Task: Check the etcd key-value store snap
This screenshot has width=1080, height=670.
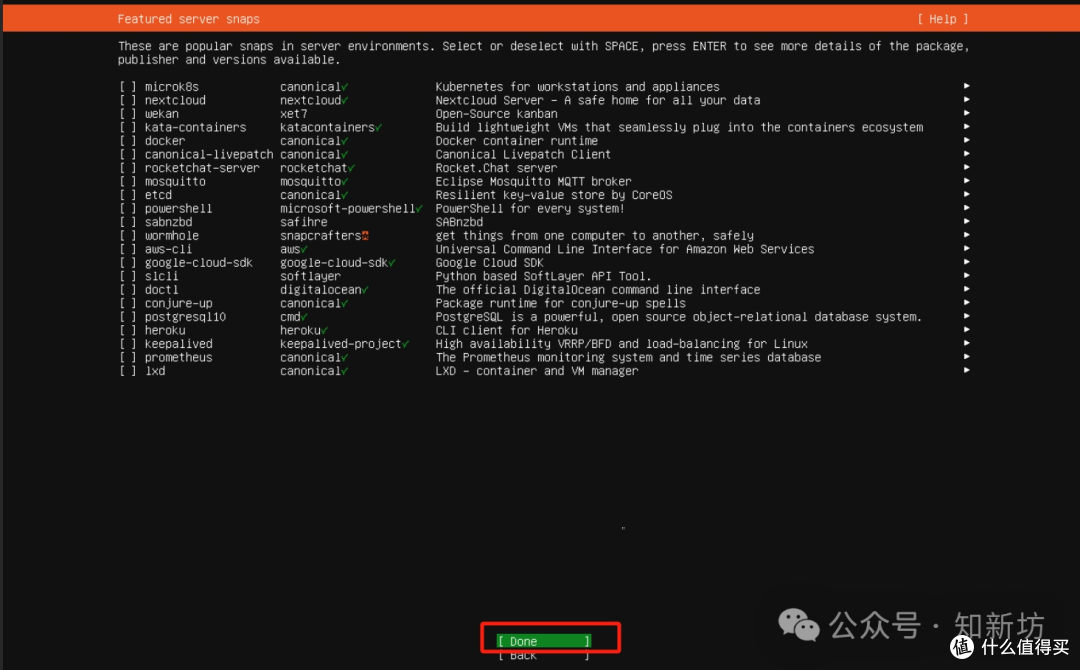Action: [127, 194]
